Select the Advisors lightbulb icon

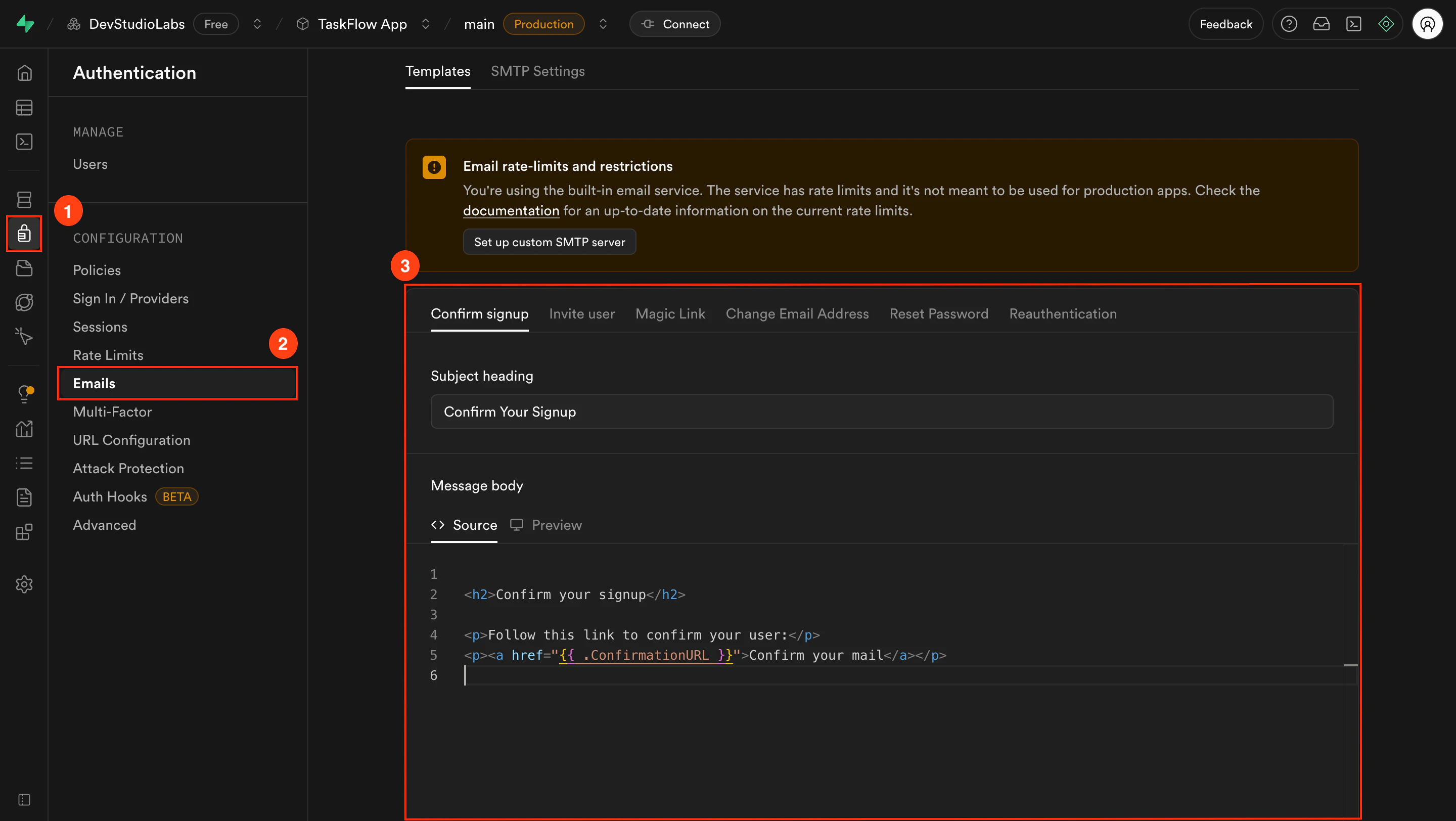24,394
